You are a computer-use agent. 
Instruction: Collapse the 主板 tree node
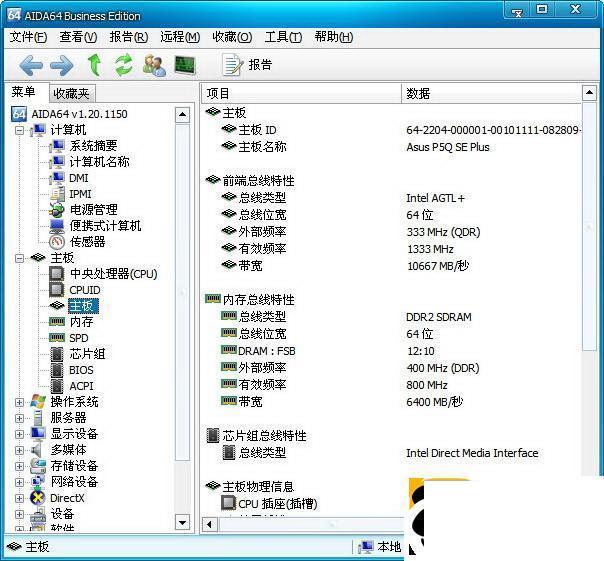pyautogui.click(x=19, y=258)
